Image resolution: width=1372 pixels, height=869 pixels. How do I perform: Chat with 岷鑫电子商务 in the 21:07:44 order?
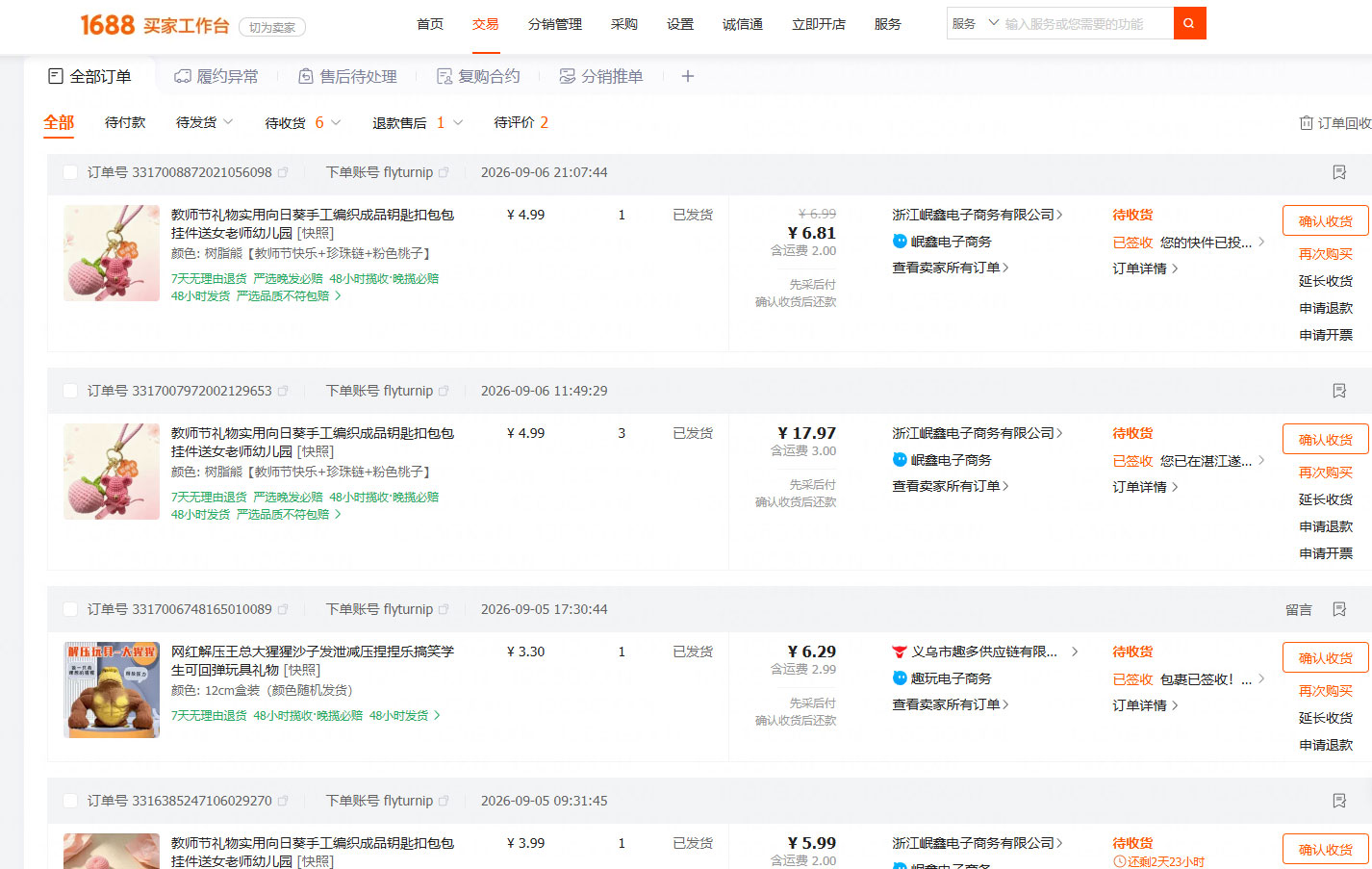(942, 242)
